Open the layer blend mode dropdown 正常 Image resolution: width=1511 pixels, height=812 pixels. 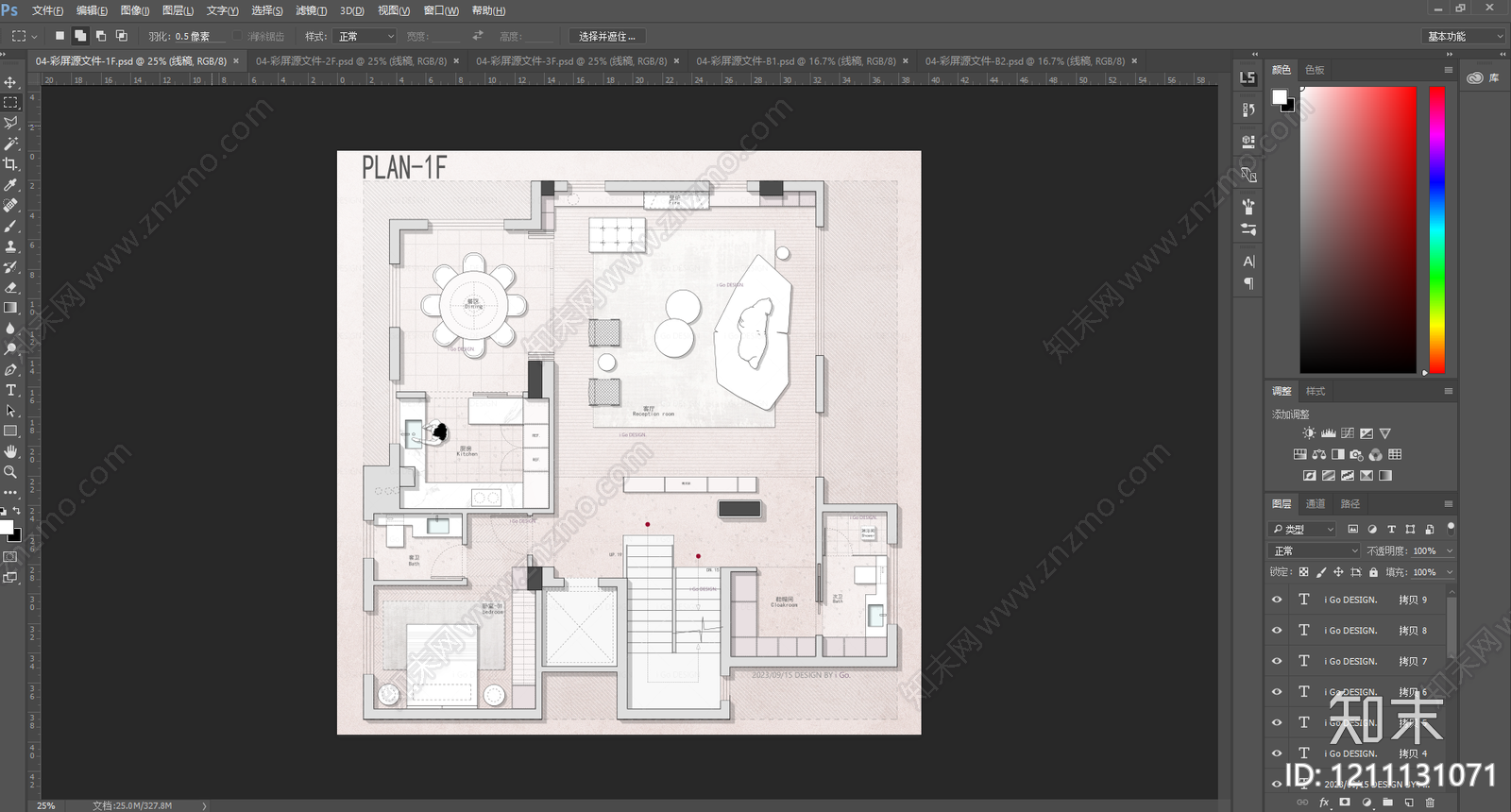coord(1316,550)
